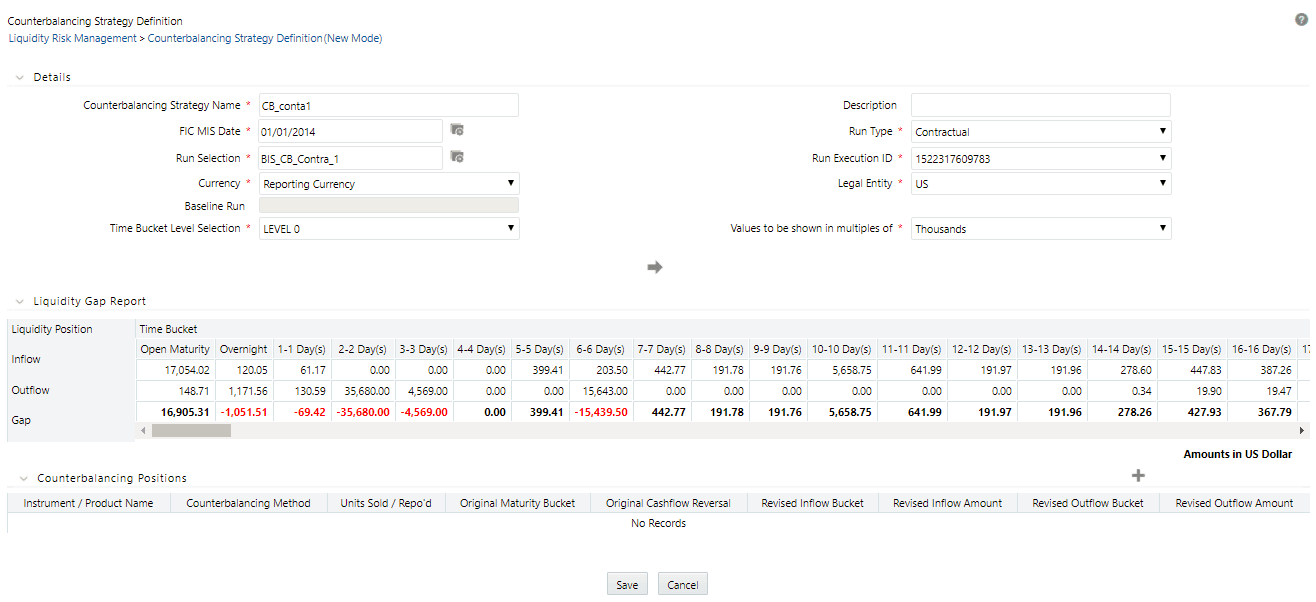
Task: Open the help question mark icon
Action: pos(1301,20)
